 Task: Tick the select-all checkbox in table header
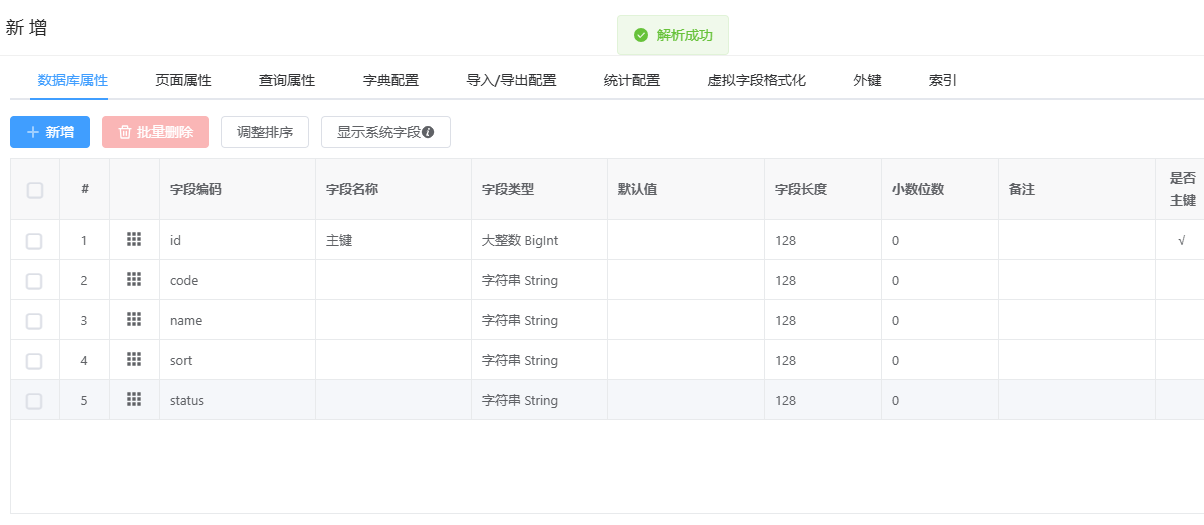[x=35, y=190]
